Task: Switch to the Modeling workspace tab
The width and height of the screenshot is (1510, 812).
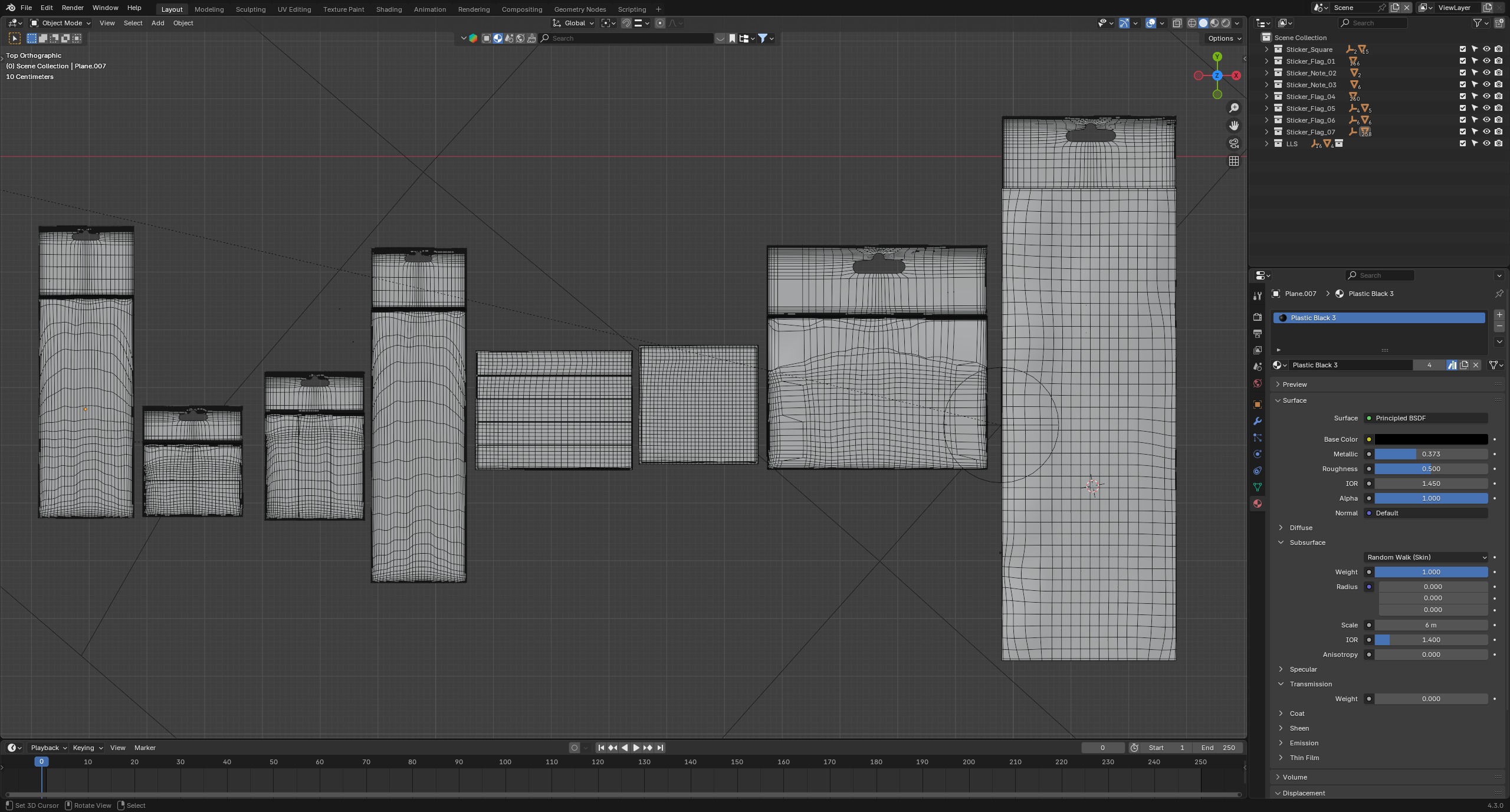Action: coord(209,9)
